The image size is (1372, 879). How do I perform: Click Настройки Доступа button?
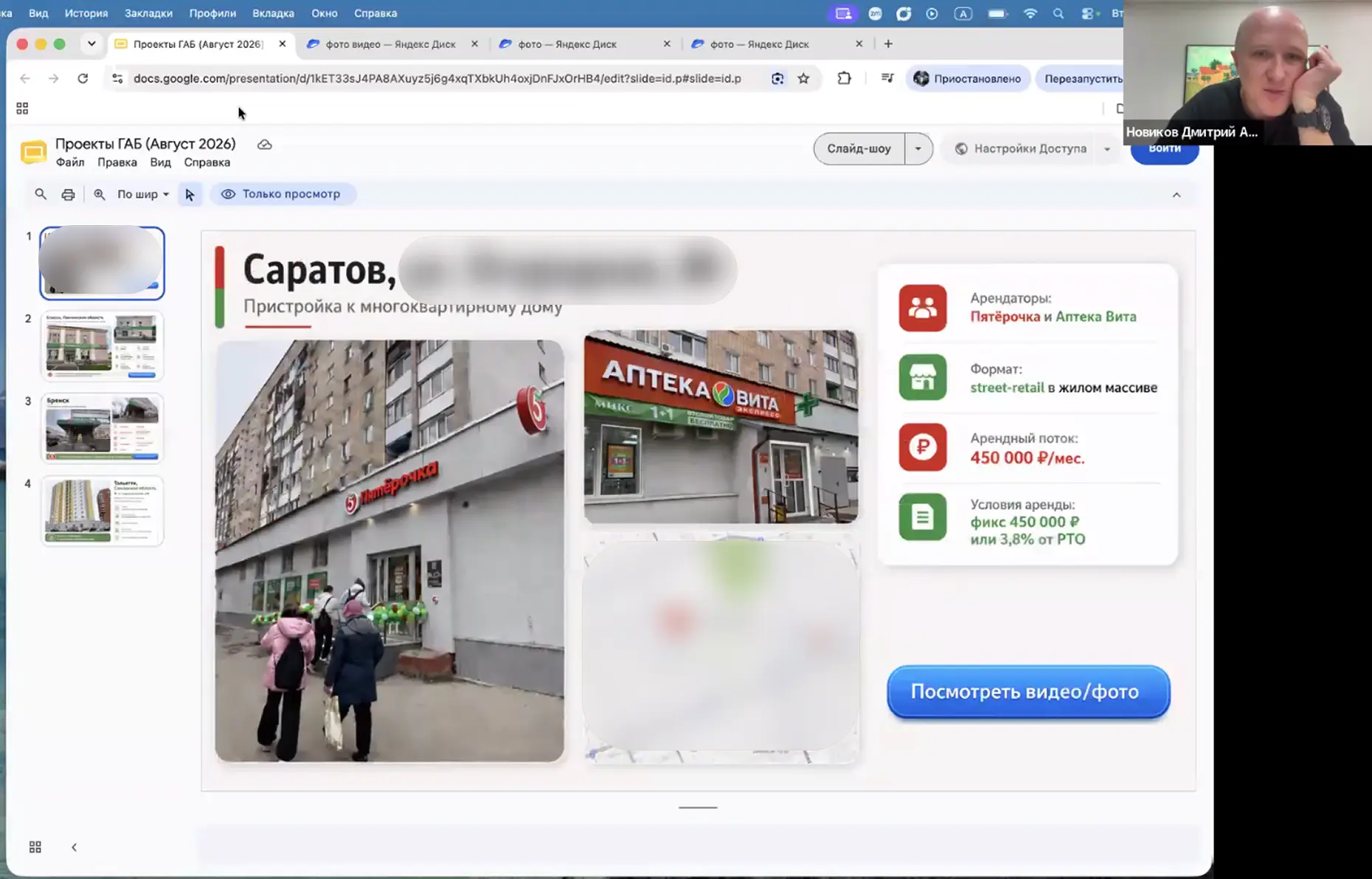1022,148
